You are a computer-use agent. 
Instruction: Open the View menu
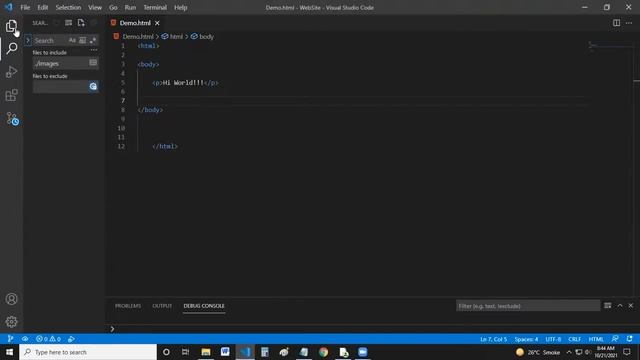pyautogui.click(x=95, y=7)
